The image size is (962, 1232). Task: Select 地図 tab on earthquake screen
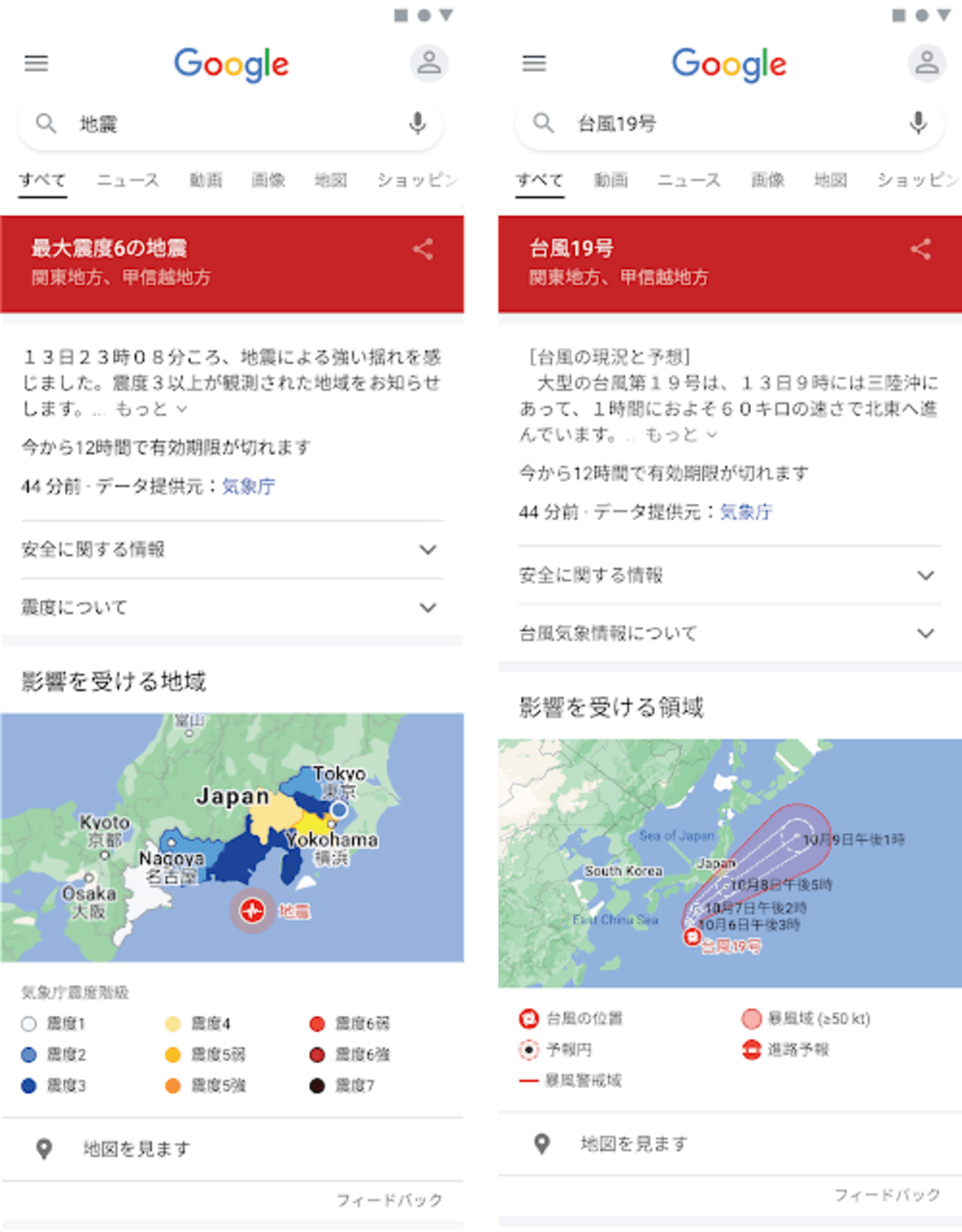point(331,180)
